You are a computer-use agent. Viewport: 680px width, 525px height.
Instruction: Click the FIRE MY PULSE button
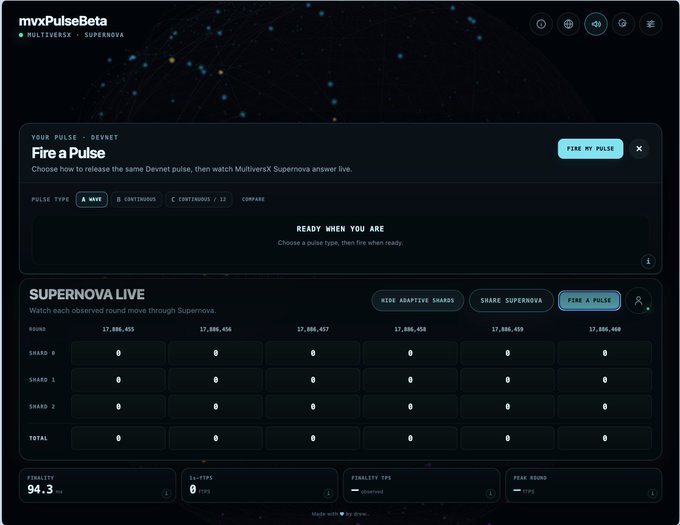click(590, 149)
